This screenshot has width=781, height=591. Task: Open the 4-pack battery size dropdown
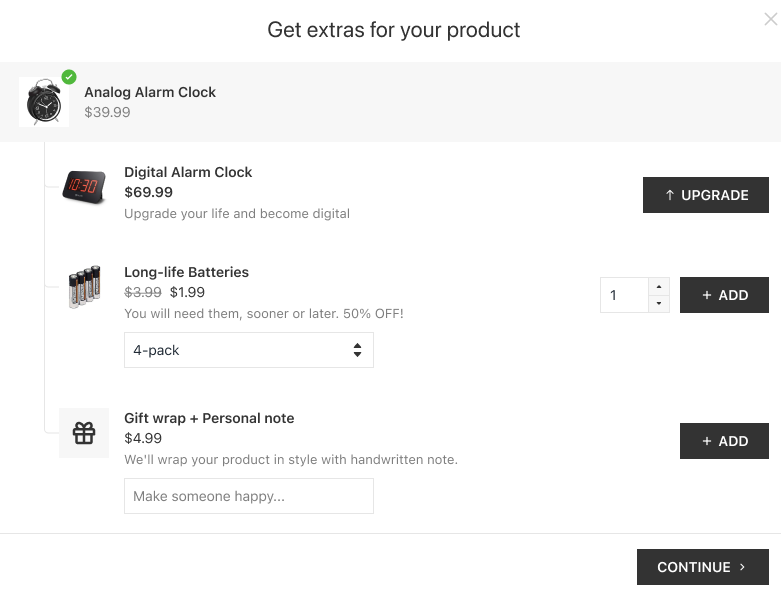point(248,350)
